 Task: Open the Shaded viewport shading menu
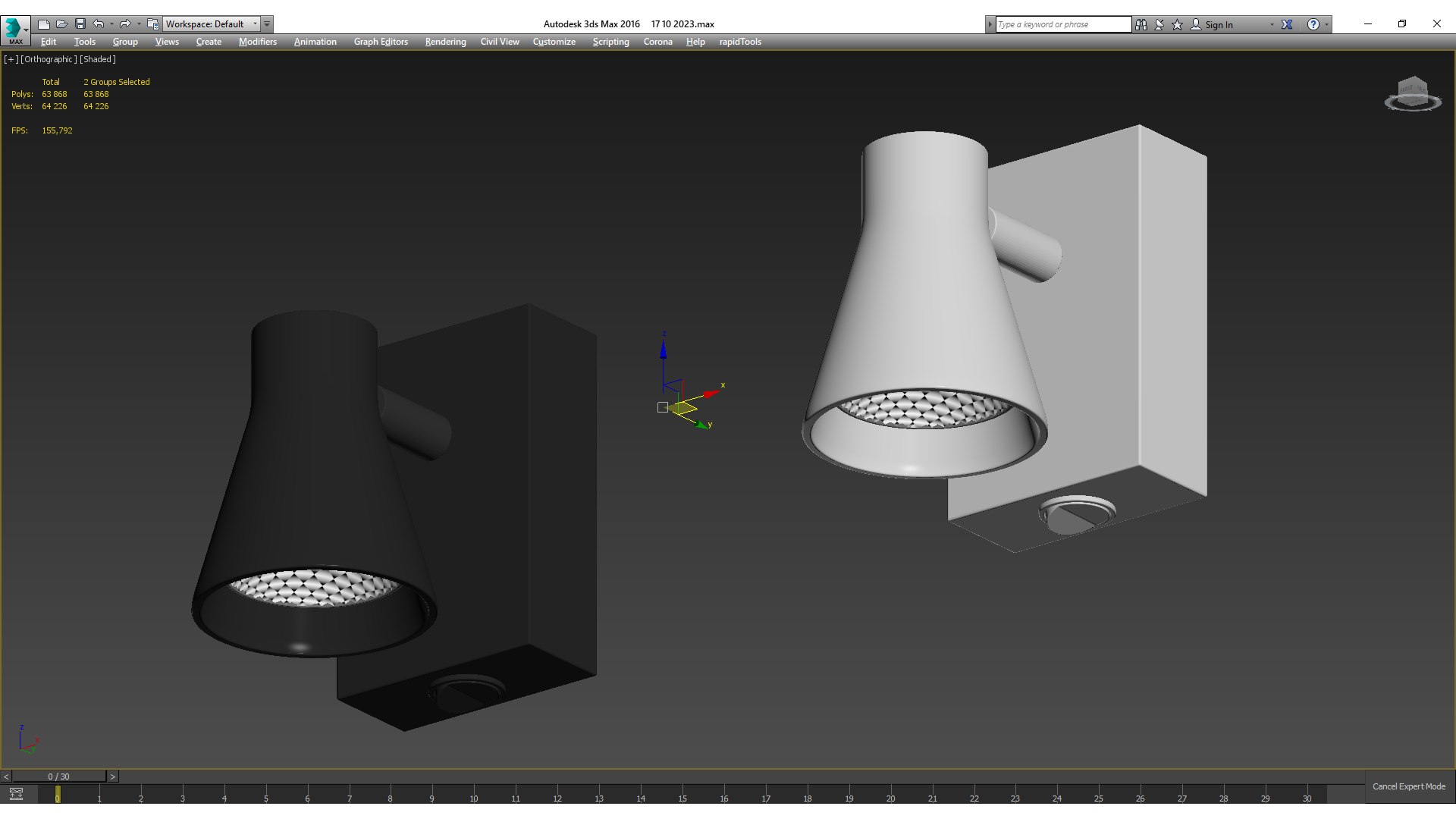click(x=98, y=59)
